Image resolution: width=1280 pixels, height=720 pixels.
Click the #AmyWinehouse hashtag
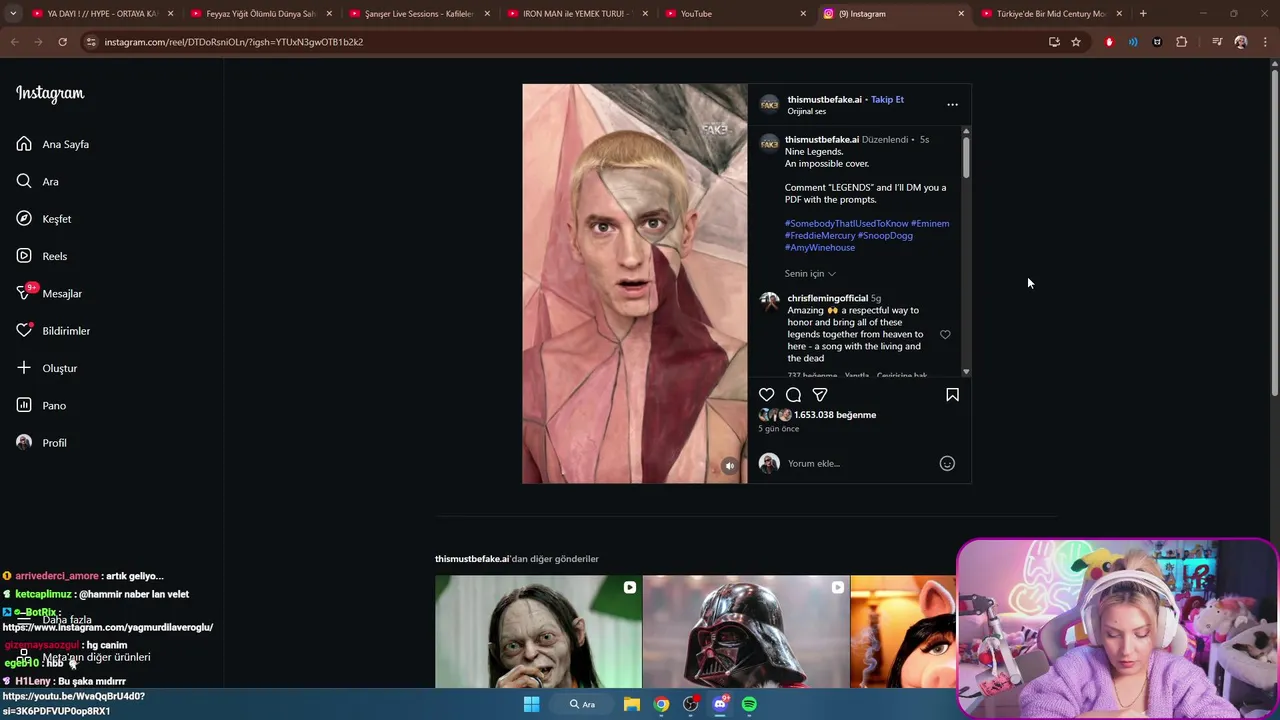(820, 247)
